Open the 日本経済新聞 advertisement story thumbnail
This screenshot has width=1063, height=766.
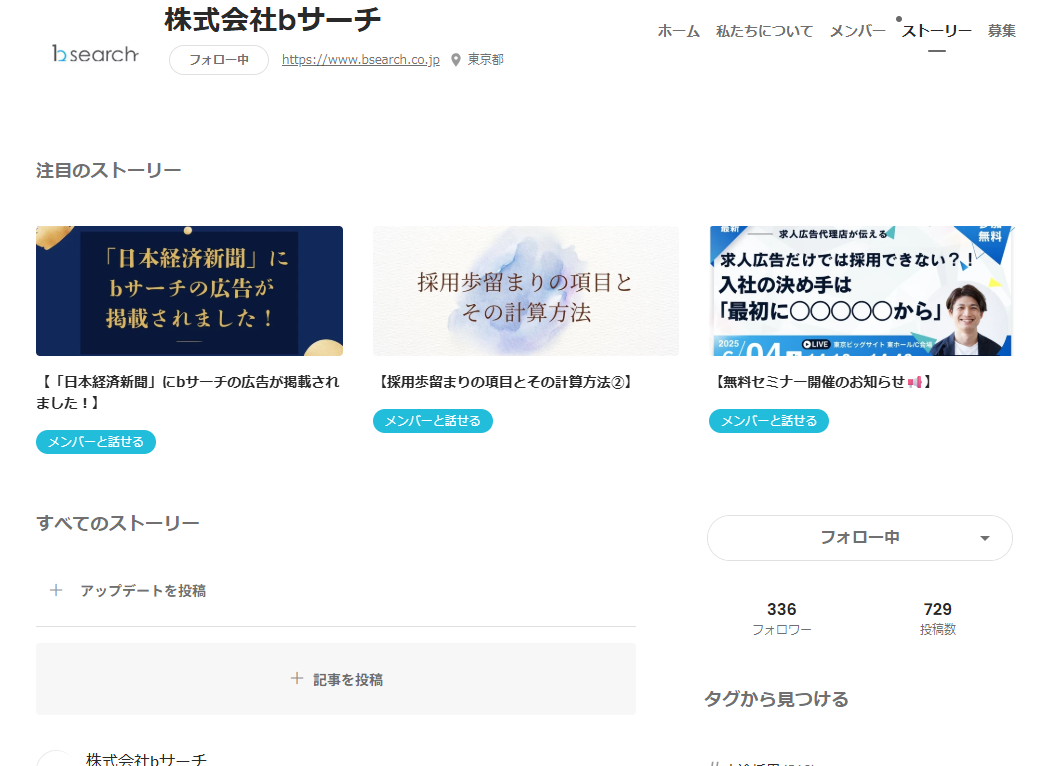189,291
